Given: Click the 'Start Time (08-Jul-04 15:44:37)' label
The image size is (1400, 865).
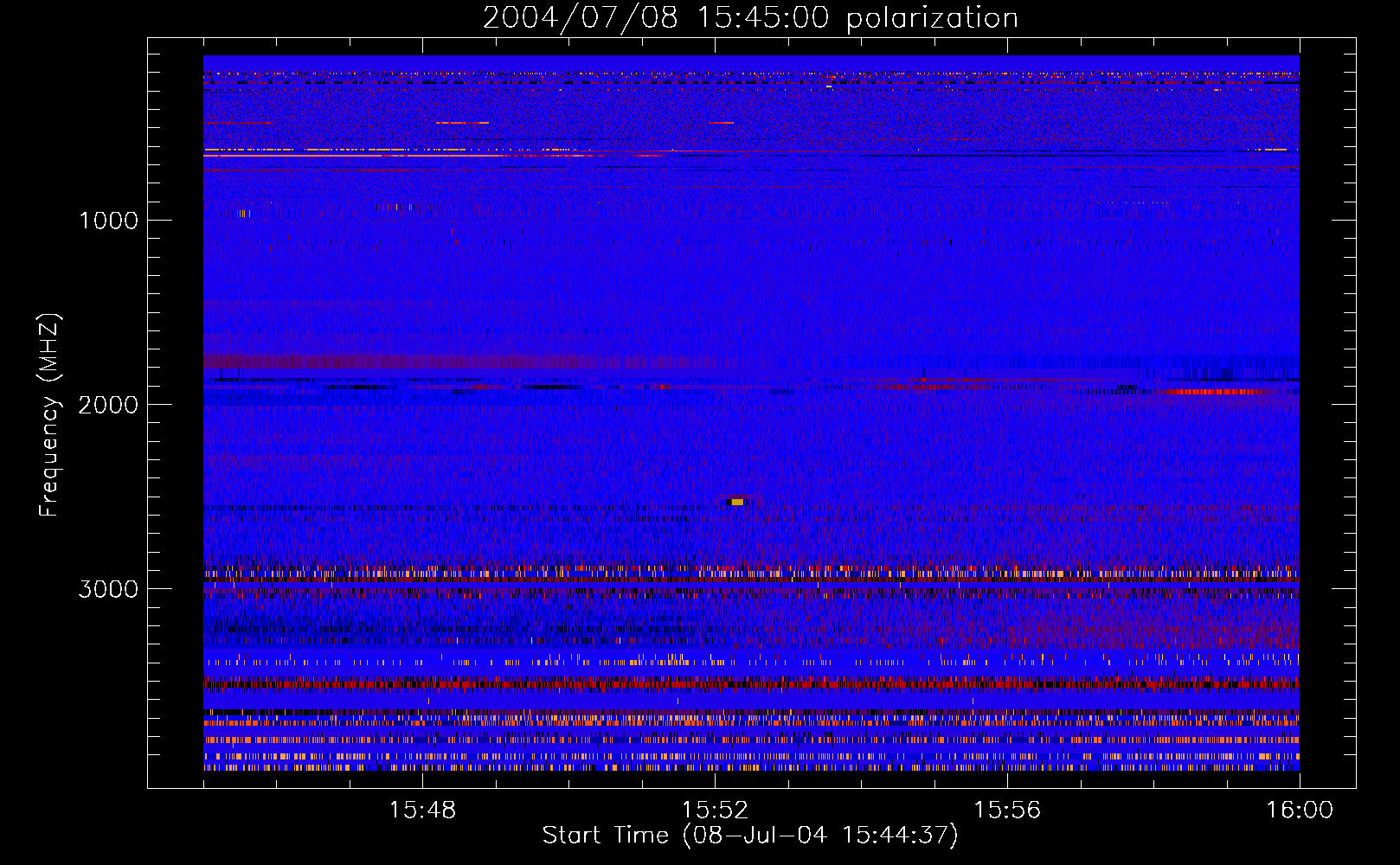Looking at the screenshot, I should tap(750, 836).
